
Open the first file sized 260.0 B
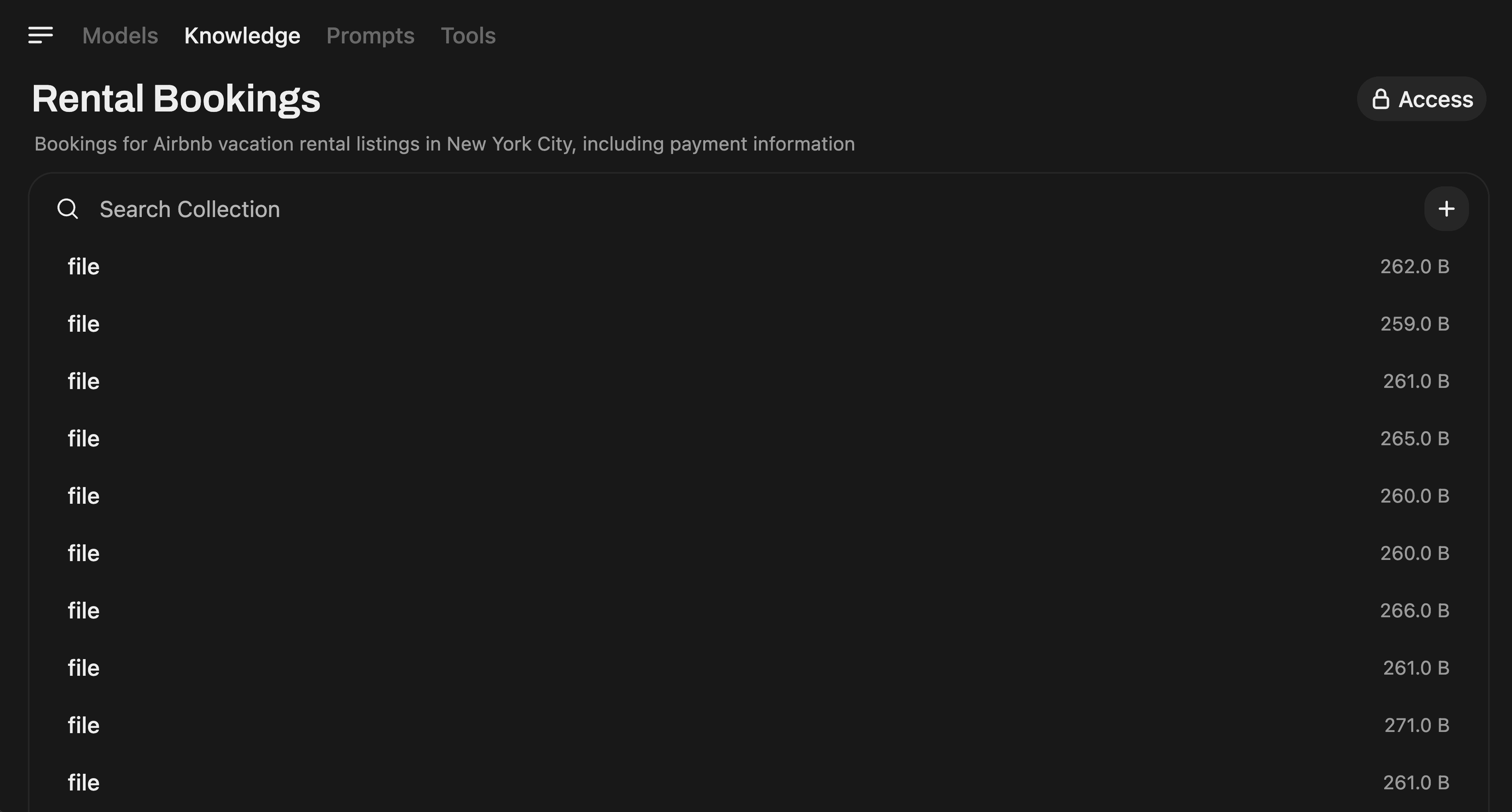83,496
